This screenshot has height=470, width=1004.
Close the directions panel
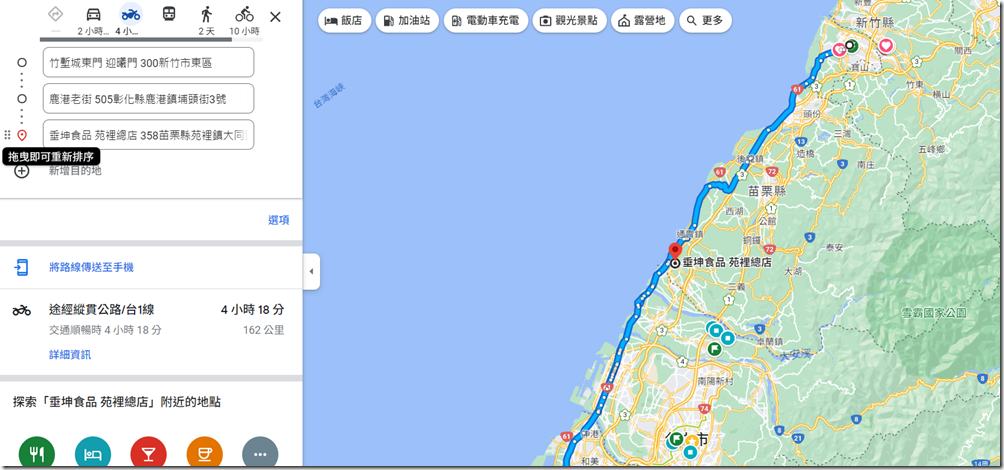[275, 17]
